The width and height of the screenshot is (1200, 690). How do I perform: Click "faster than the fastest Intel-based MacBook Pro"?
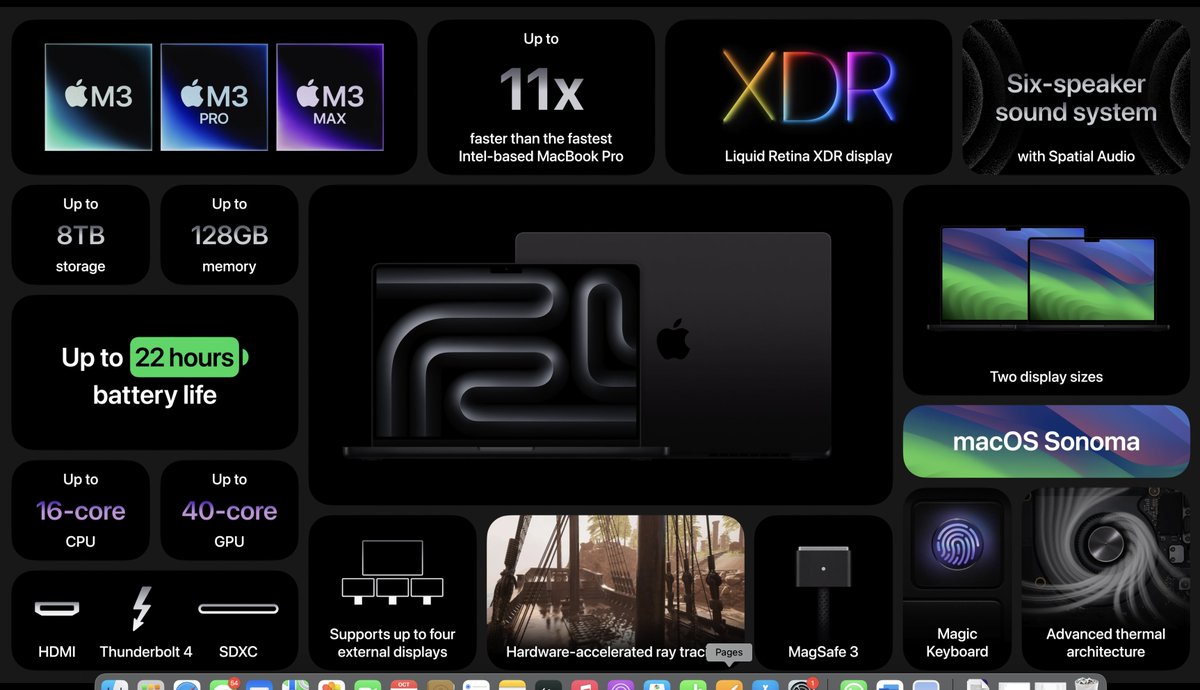tap(541, 147)
